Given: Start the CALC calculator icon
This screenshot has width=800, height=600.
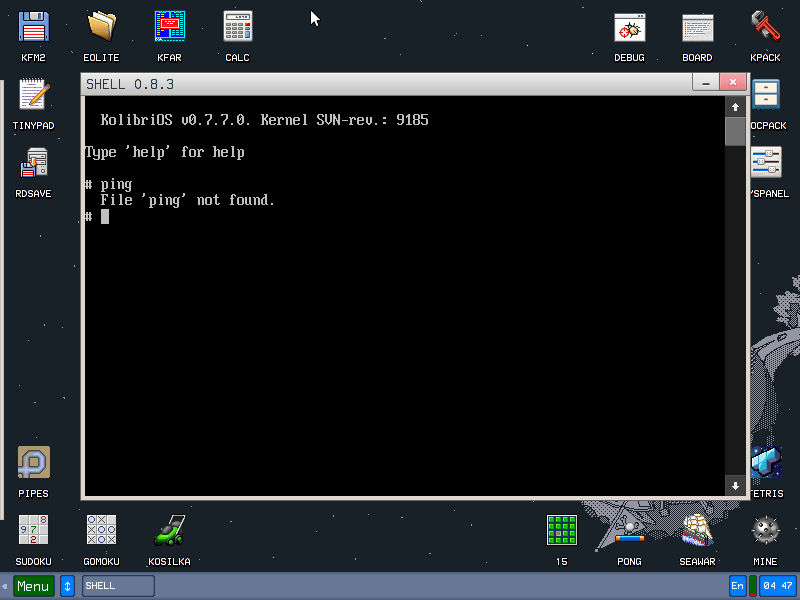Looking at the screenshot, I should [238, 27].
